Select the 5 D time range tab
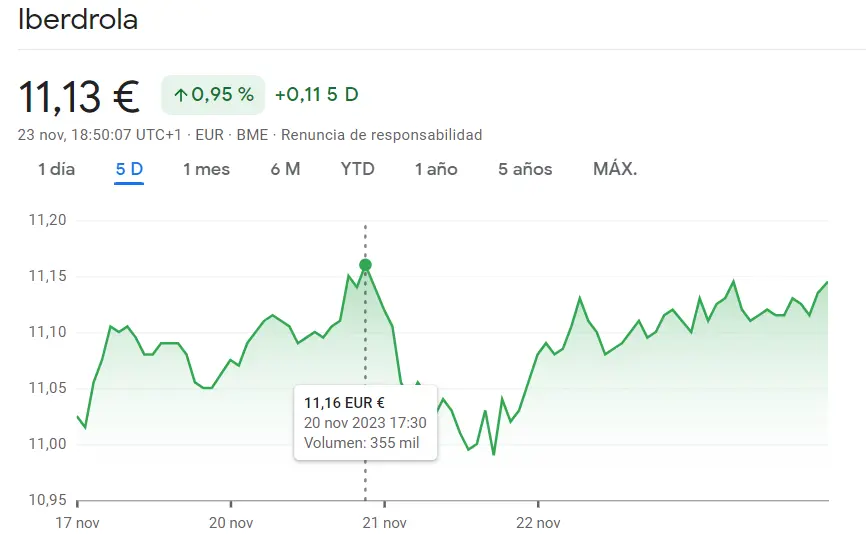Viewport: 866px width, 546px height. 129,169
